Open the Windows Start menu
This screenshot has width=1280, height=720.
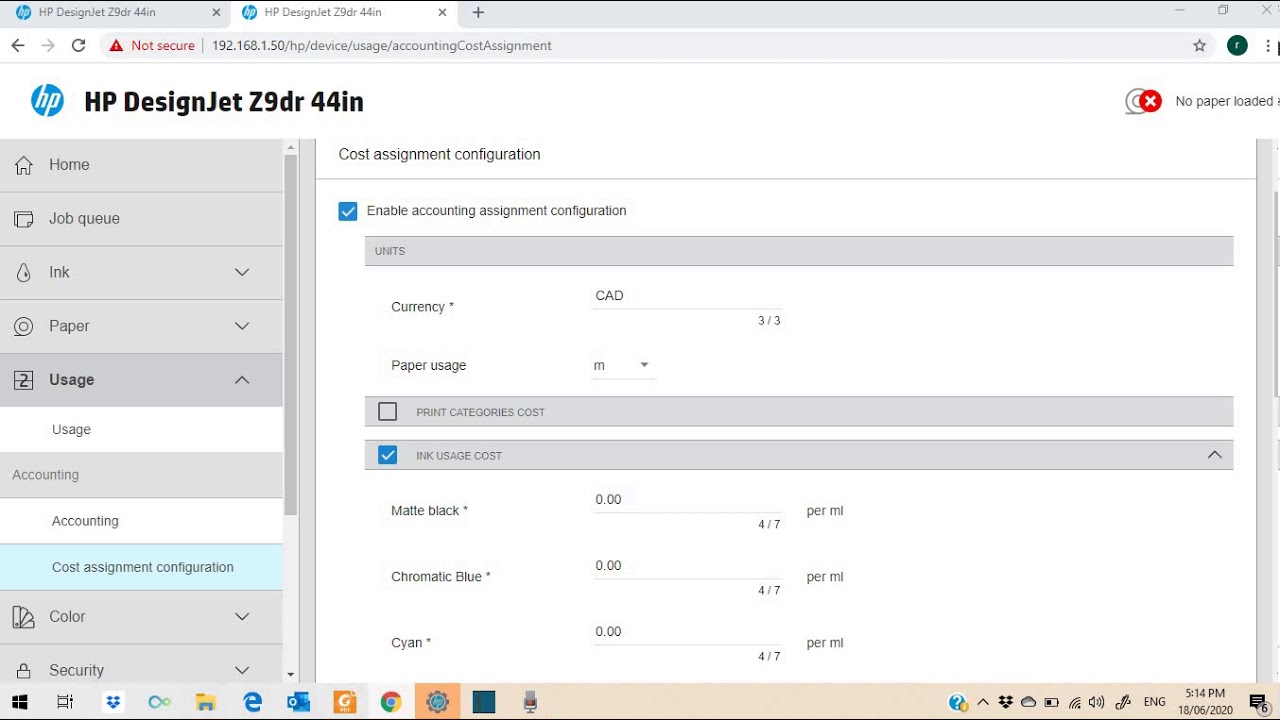pos(20,702)
